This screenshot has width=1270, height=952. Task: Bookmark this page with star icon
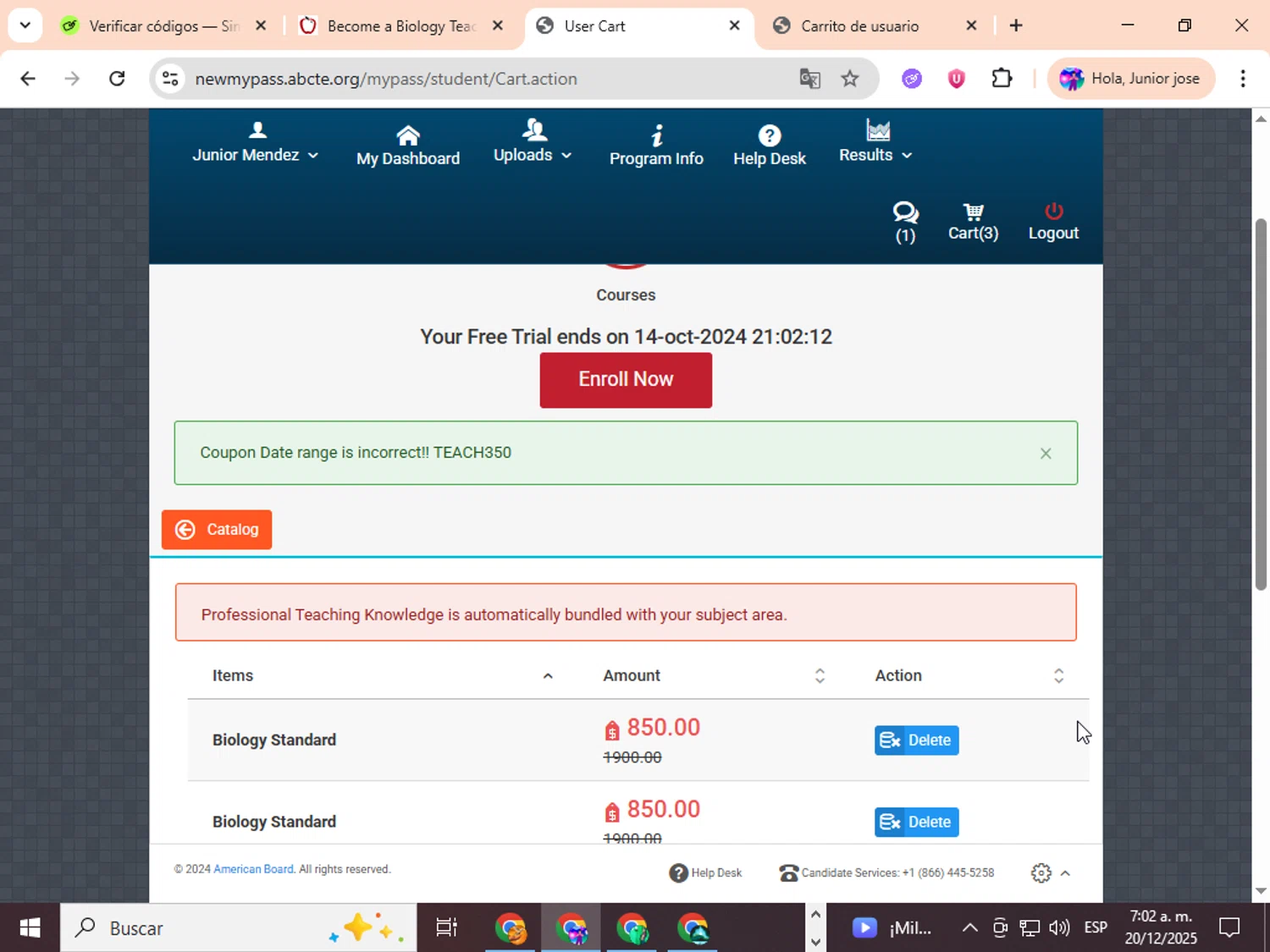[x=850, y=79]
